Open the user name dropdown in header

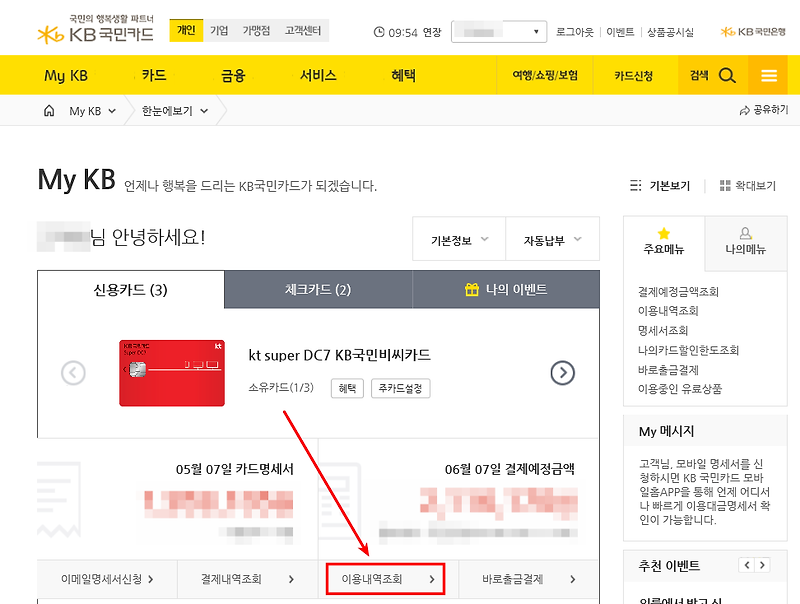[x=499, y=32]
